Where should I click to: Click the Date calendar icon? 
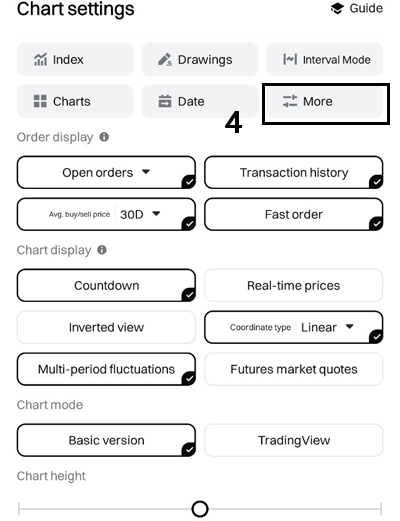tap(165, 101)
